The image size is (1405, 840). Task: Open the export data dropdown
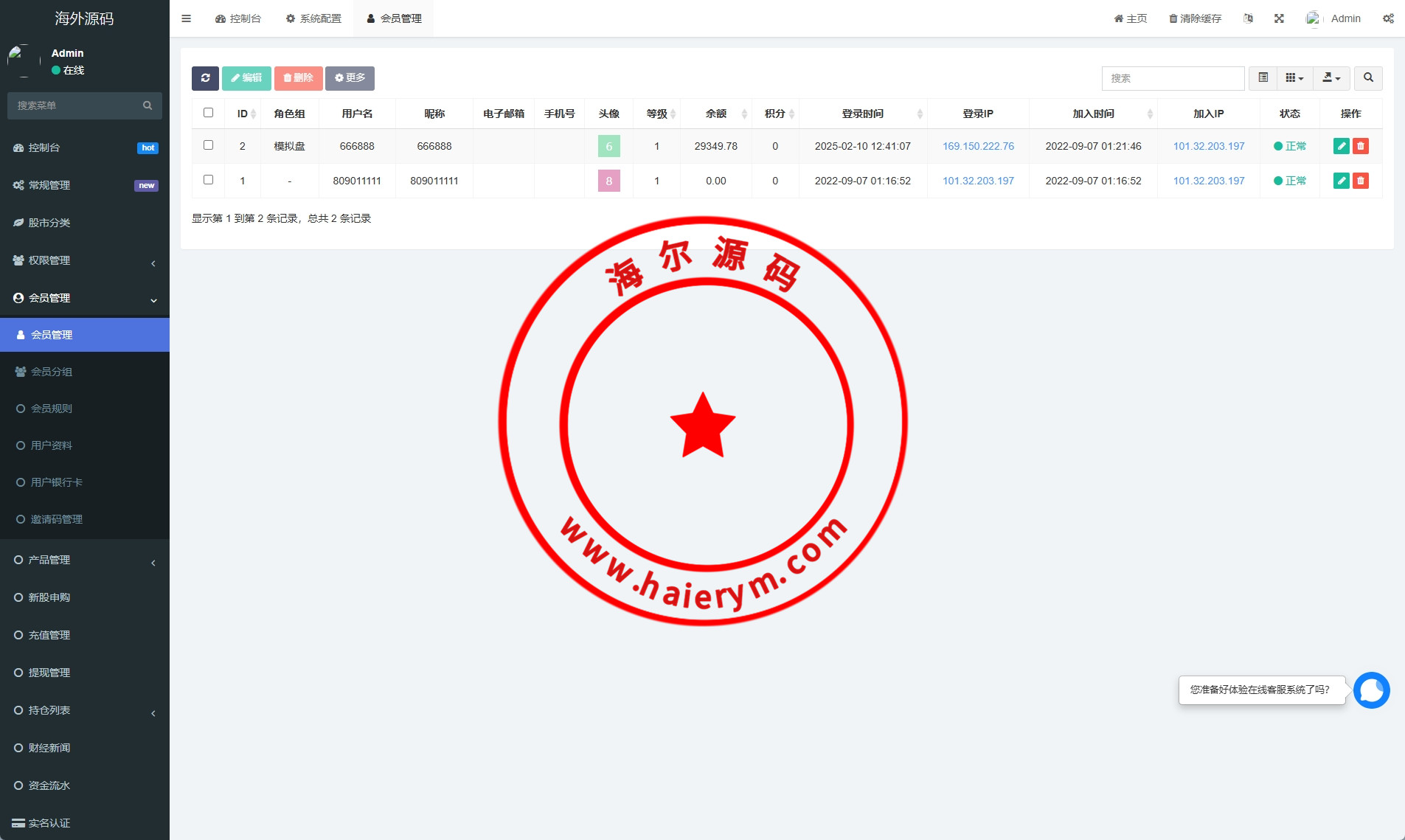coord(1331,78)
